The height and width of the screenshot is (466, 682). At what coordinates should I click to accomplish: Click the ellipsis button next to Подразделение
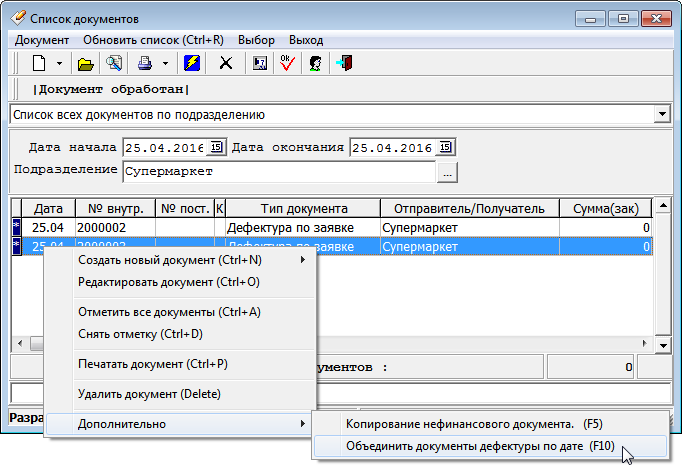447,172
